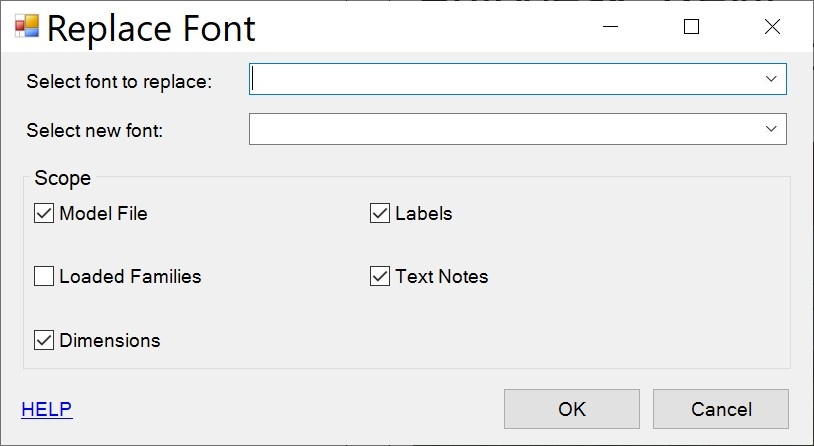Open the new font dropdown arrow
The width and height of the screenshot is (814, 446).
pyautogui.click(x=771, y=129)
